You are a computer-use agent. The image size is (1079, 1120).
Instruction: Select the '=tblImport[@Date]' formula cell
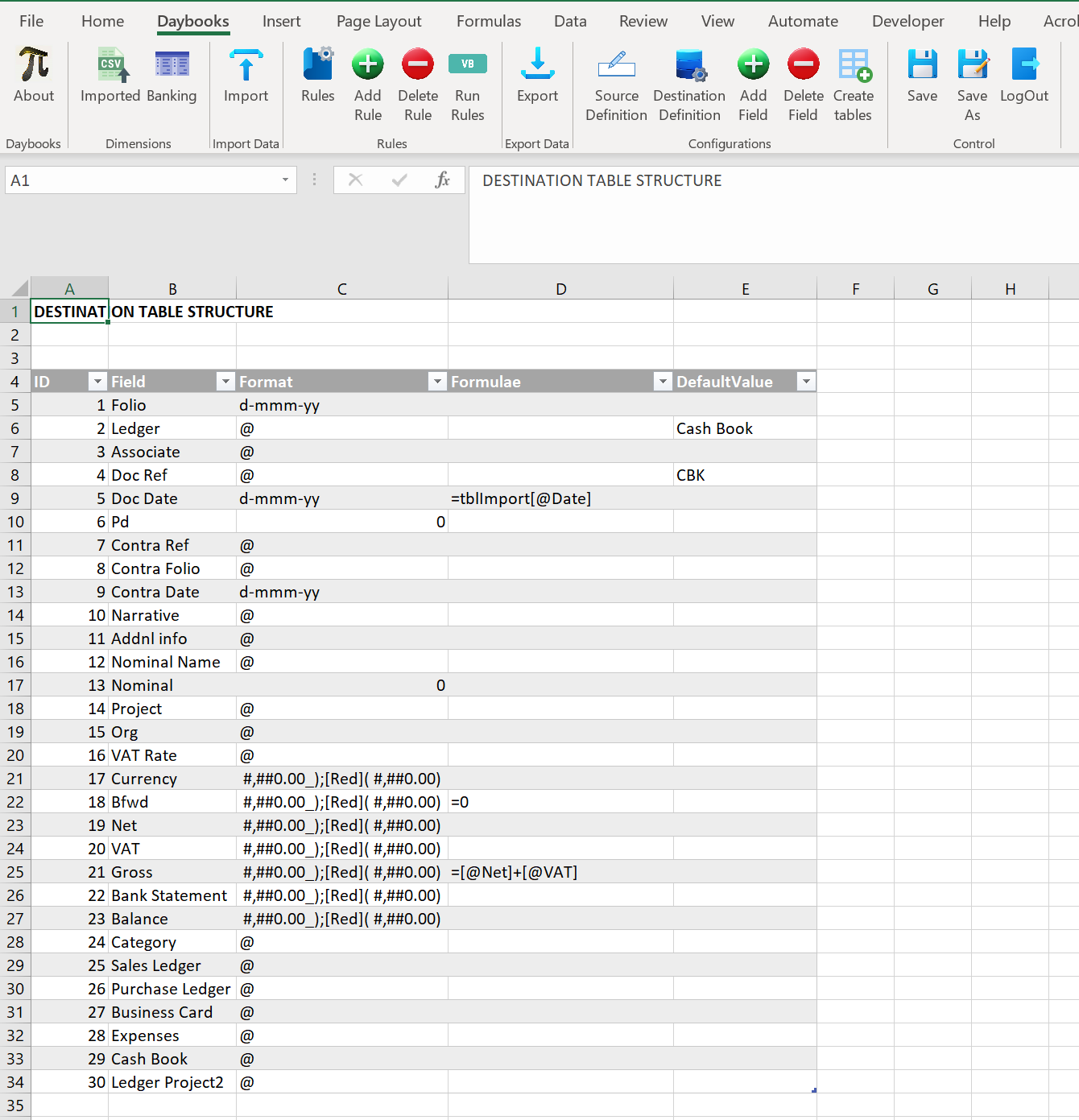coord(560,498)
